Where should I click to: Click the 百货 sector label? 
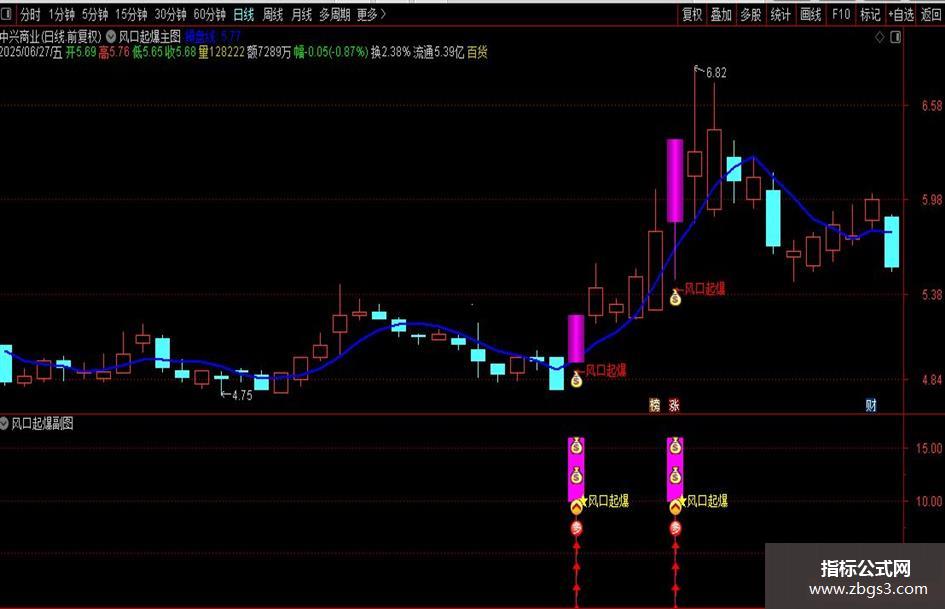point(477,52)
